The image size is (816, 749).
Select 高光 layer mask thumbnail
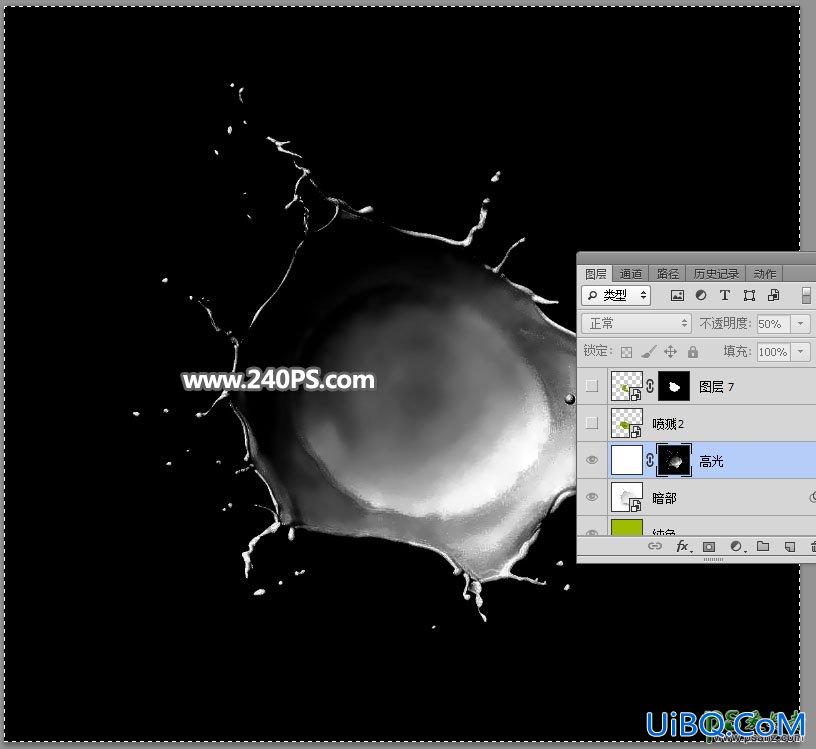coord(674,460)
